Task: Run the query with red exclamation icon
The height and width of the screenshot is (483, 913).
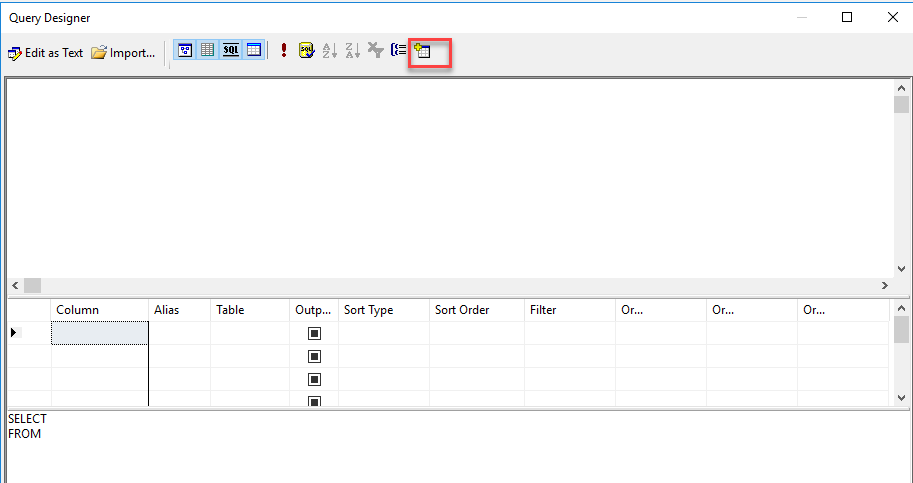Action: (x=284, y=51)
